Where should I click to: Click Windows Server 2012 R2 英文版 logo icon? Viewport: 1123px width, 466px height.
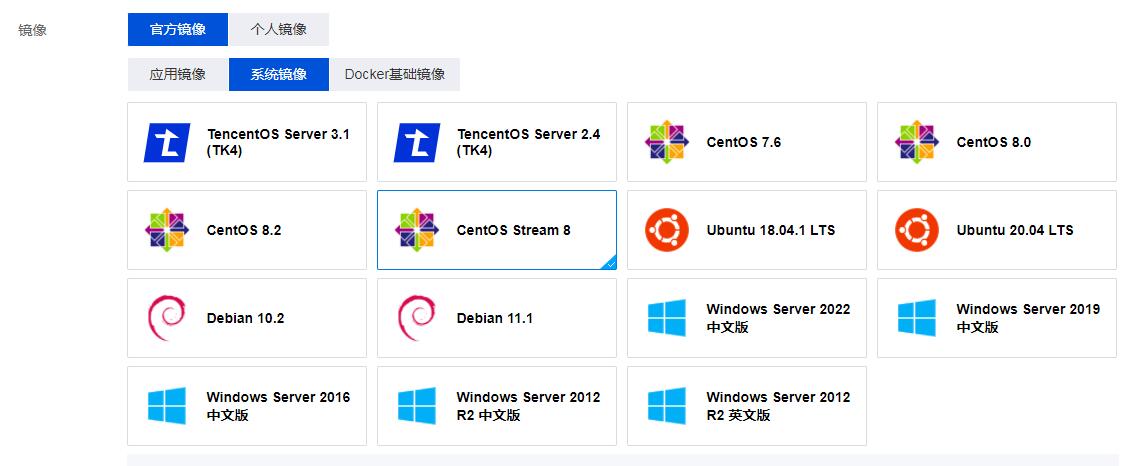[667, 406]
